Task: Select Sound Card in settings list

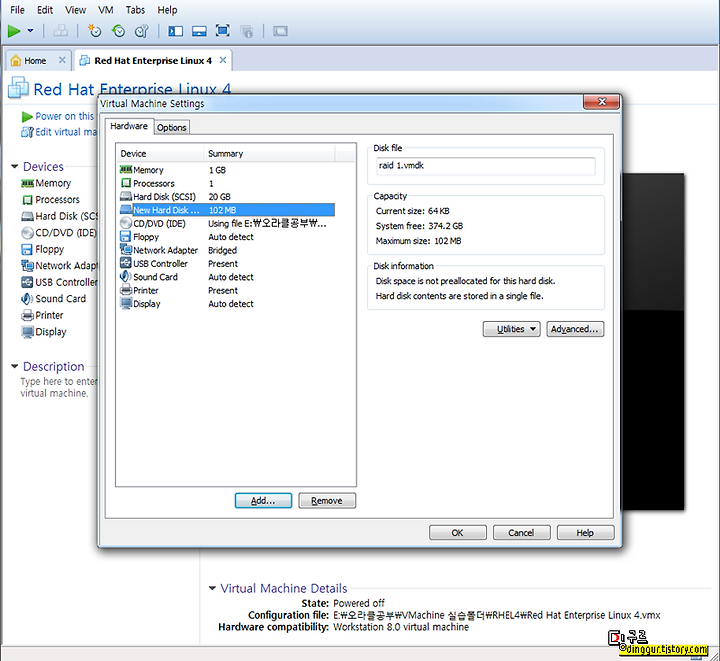Action: 227,277
